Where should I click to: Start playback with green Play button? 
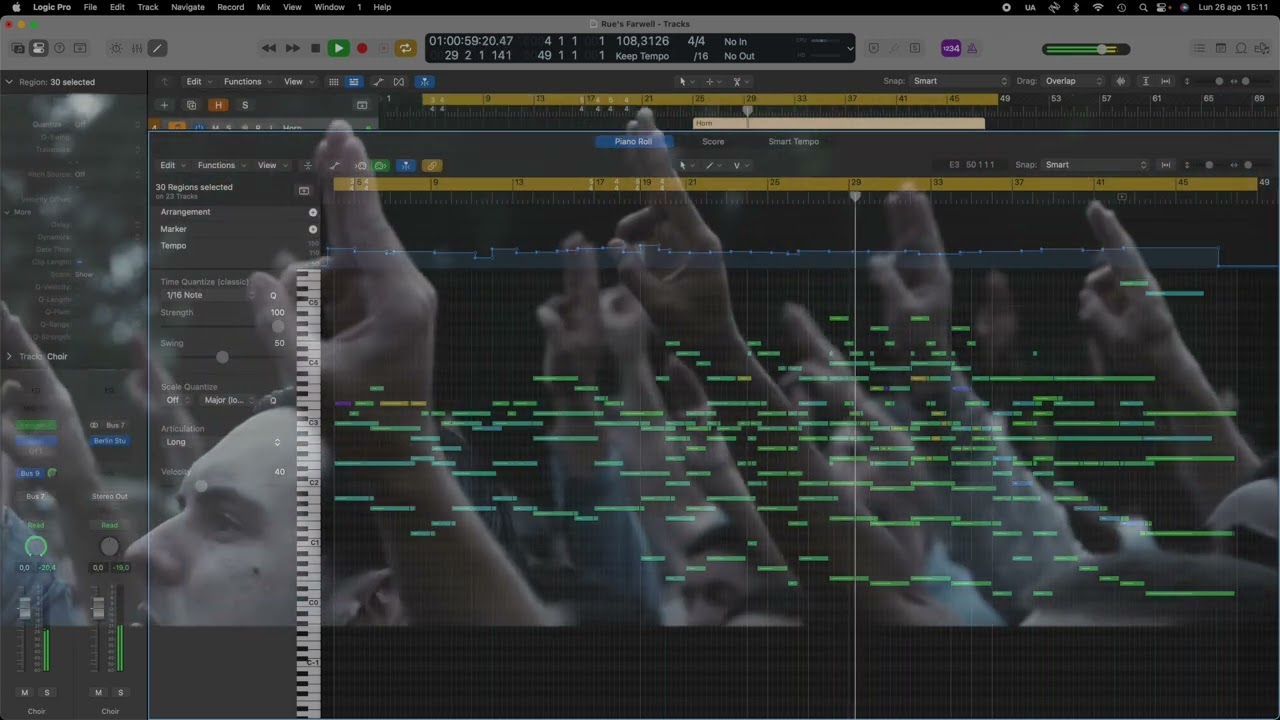339,48
